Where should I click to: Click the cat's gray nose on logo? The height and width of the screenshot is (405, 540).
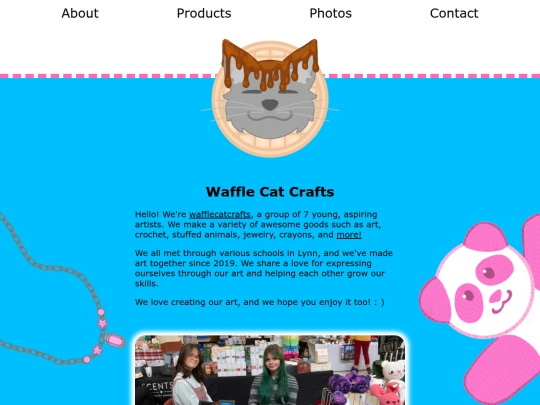270,104
